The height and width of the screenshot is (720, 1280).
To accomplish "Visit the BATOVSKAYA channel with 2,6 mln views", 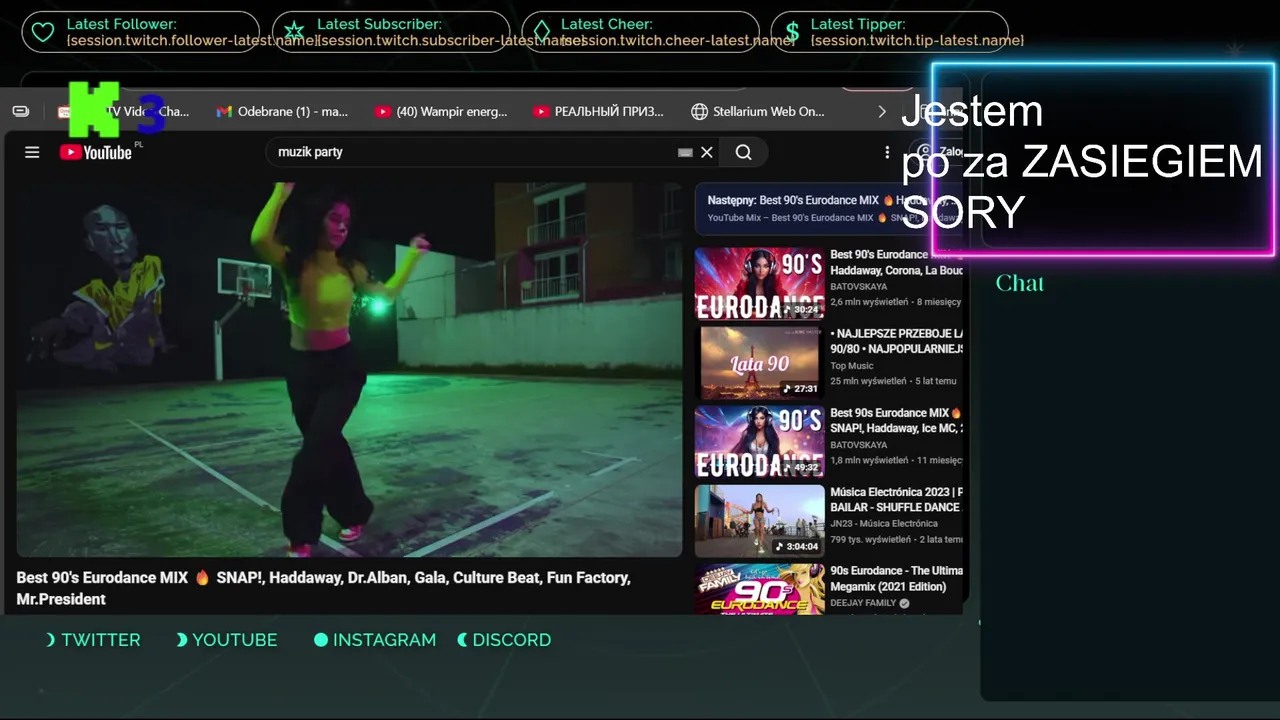I will 858,286.
